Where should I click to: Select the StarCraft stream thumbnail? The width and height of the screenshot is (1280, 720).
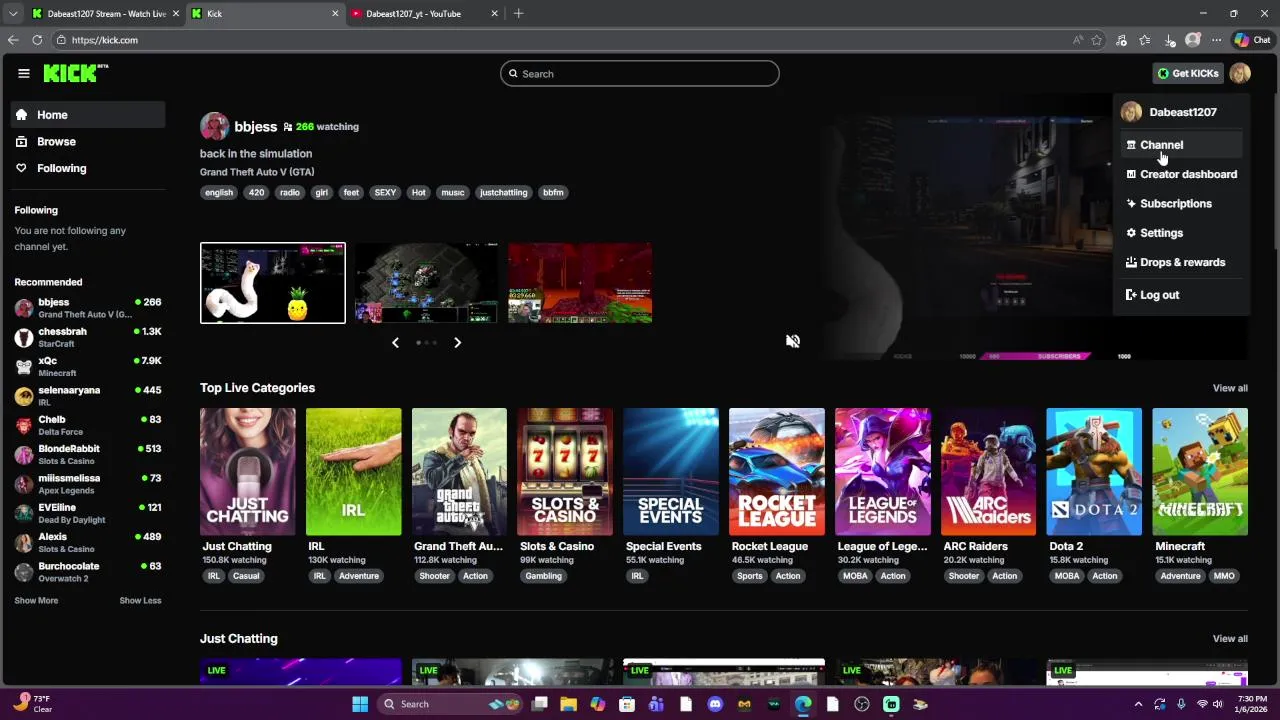click(x=426, y=283)
